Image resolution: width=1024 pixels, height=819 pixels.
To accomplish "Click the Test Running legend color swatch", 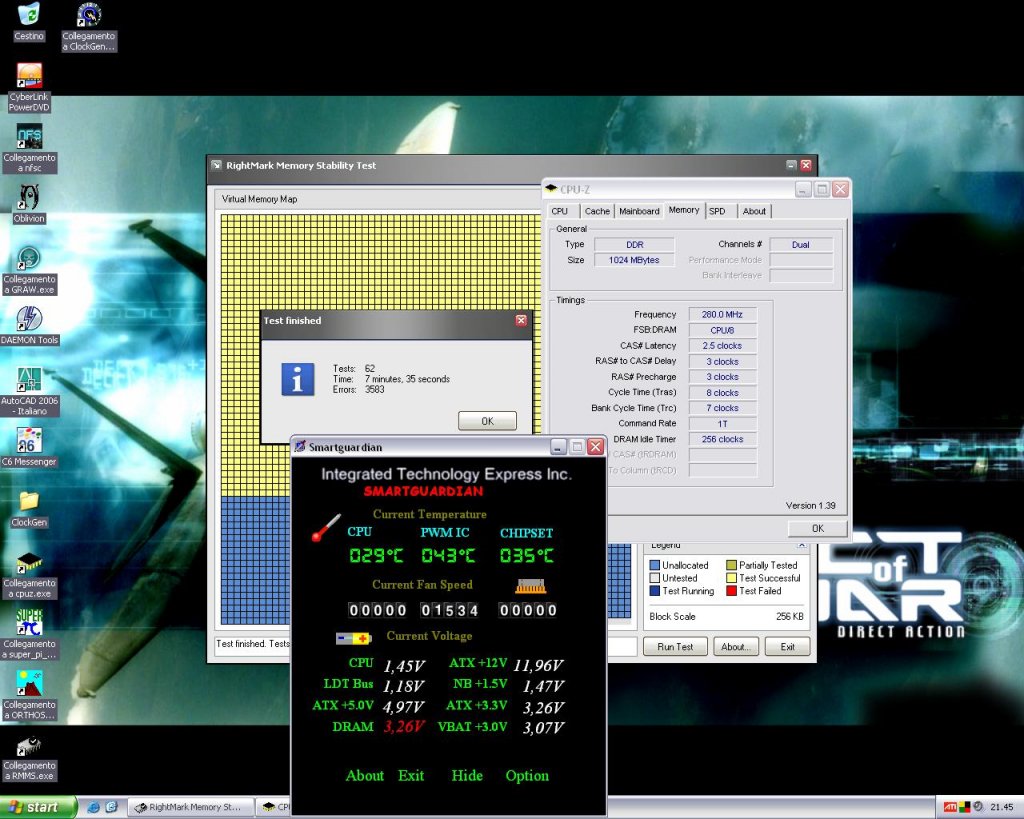I will [x=654, y=590].
